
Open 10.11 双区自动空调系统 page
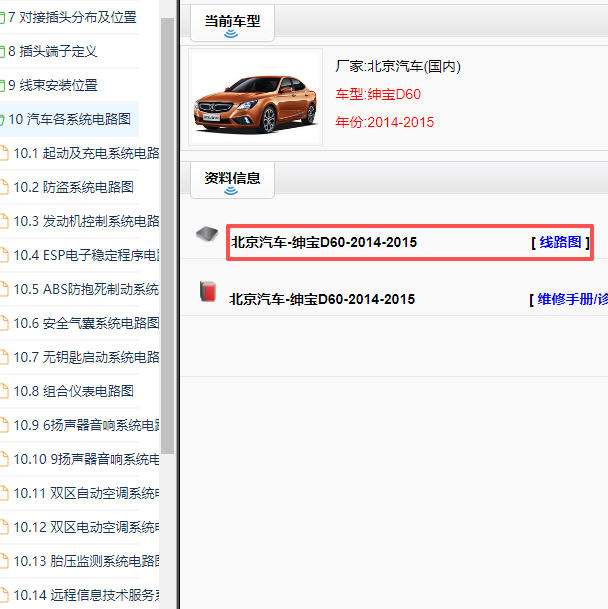click(86, 493)
